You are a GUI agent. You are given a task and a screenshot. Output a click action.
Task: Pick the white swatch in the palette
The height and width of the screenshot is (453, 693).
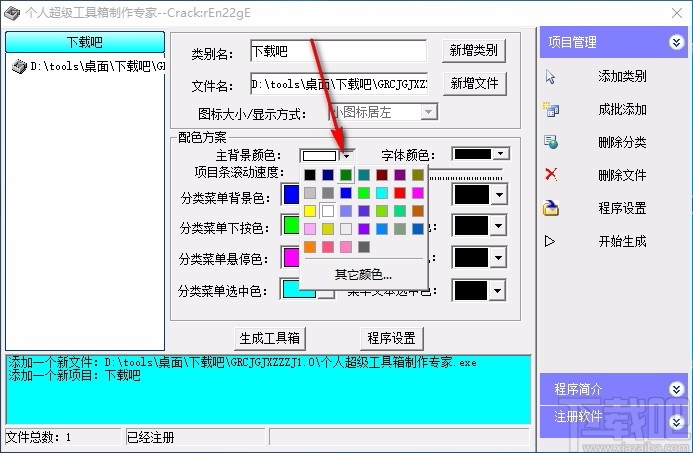(x=327, y=211)
